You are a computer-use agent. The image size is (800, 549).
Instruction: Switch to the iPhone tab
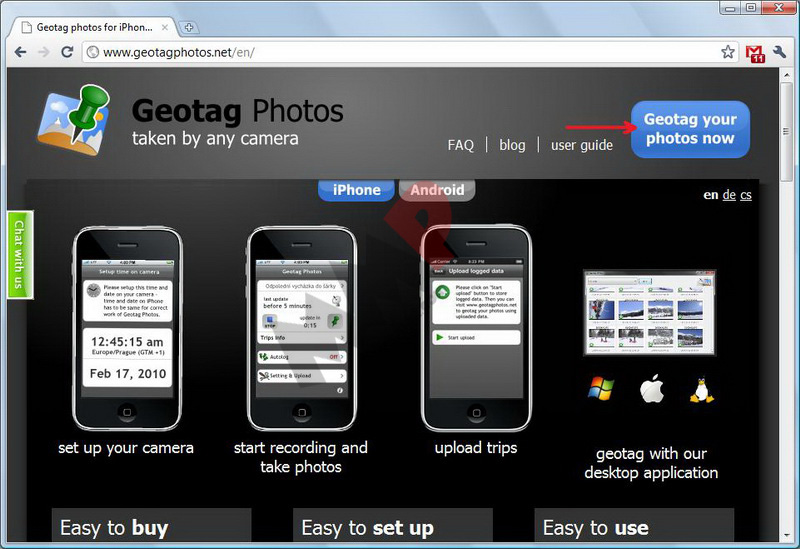click(356, 190)
